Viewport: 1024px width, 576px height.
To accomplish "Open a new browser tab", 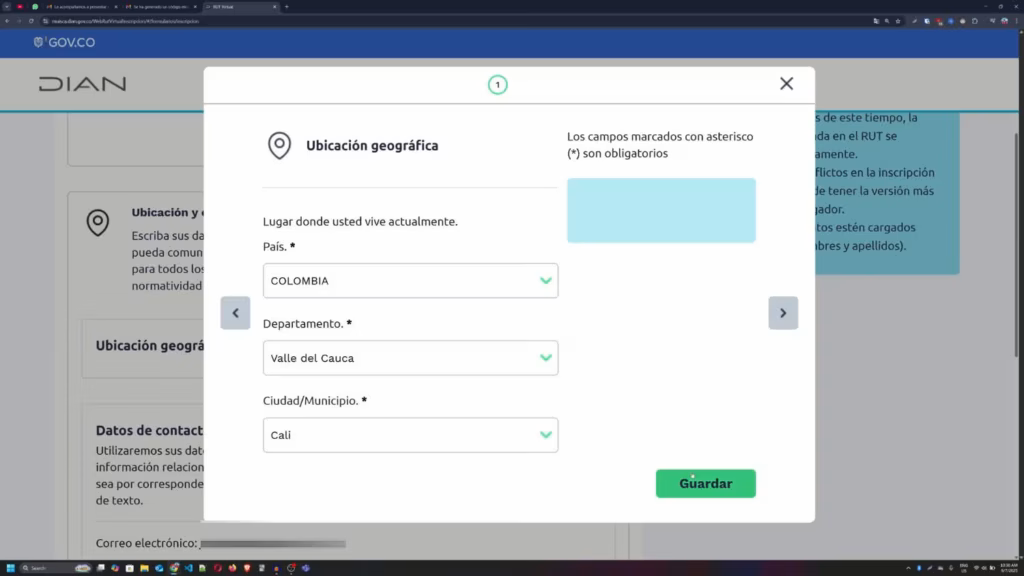I will pos(287,7).
